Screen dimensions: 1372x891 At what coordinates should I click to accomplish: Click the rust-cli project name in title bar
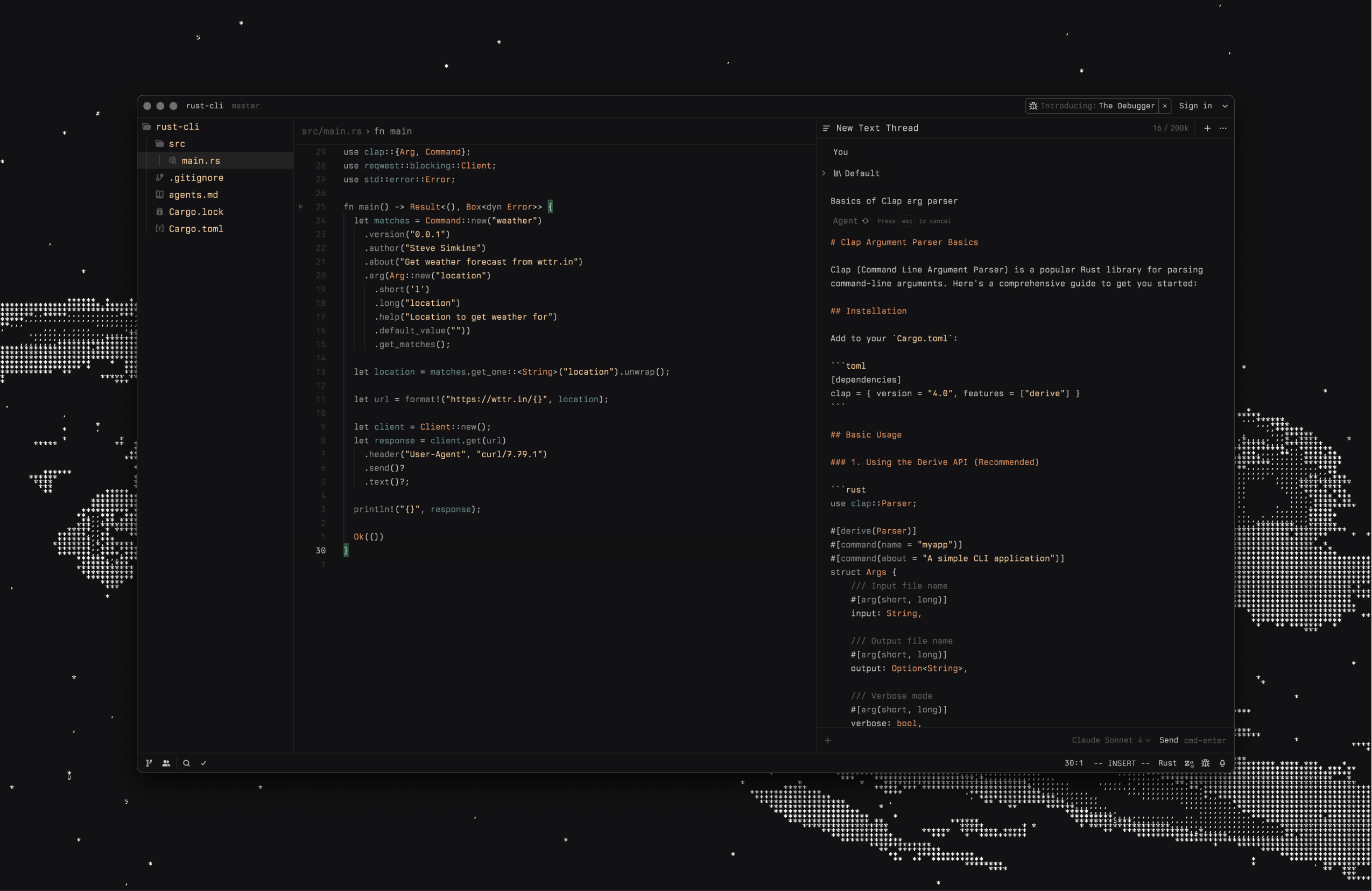[205, 106]
